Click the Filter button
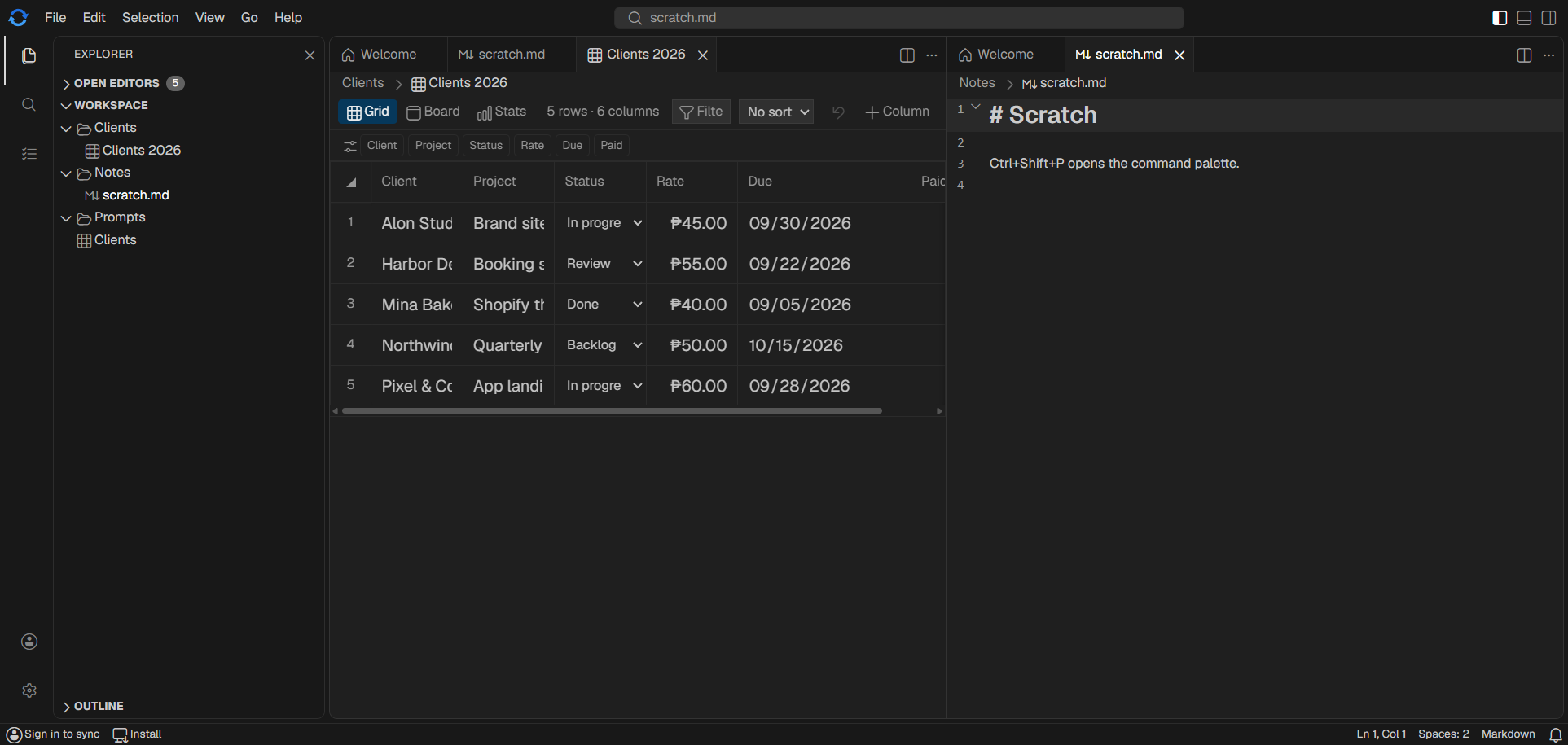The height and width of the screenshot is (745, 1568). coord(701,112)
